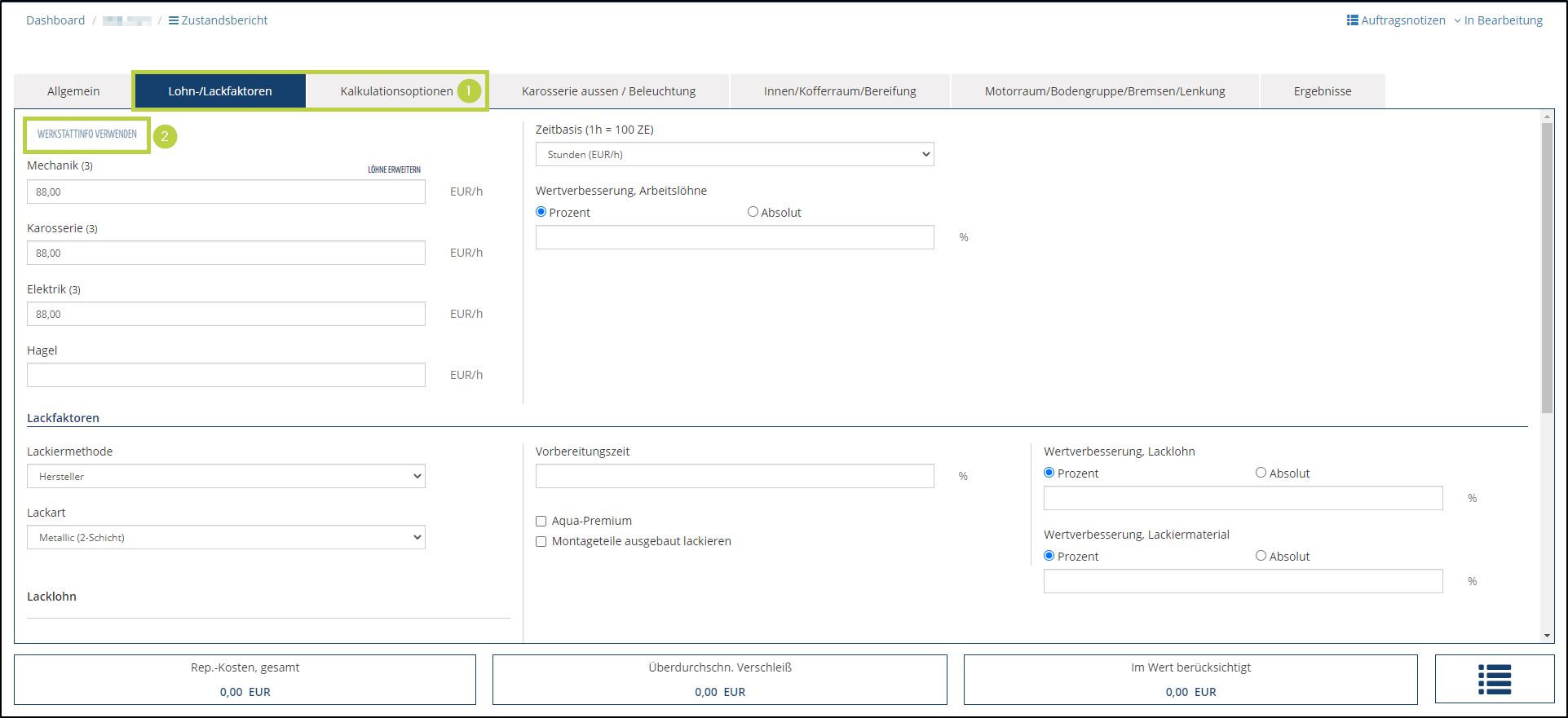Check Montageteile ausgebaut lackieren
Image resolution: width=1568 pixels, height=718 pixels.
(541, 541)
